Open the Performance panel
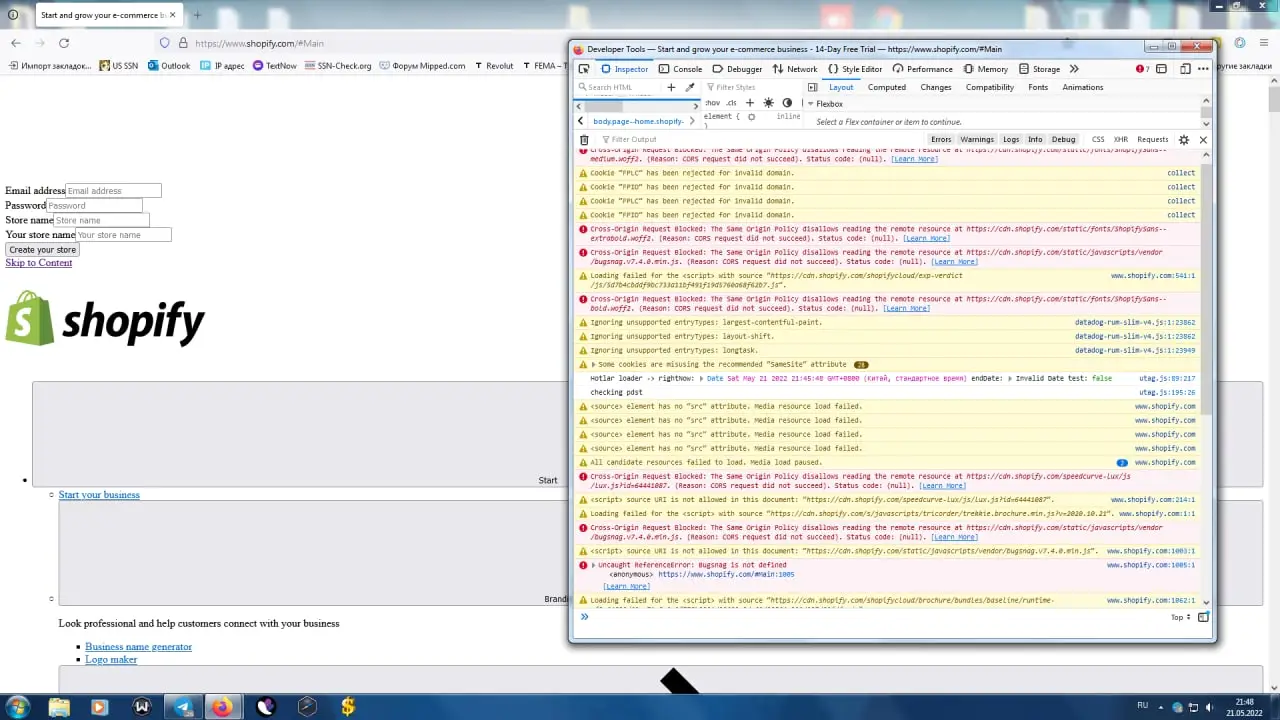 point(922,69)
